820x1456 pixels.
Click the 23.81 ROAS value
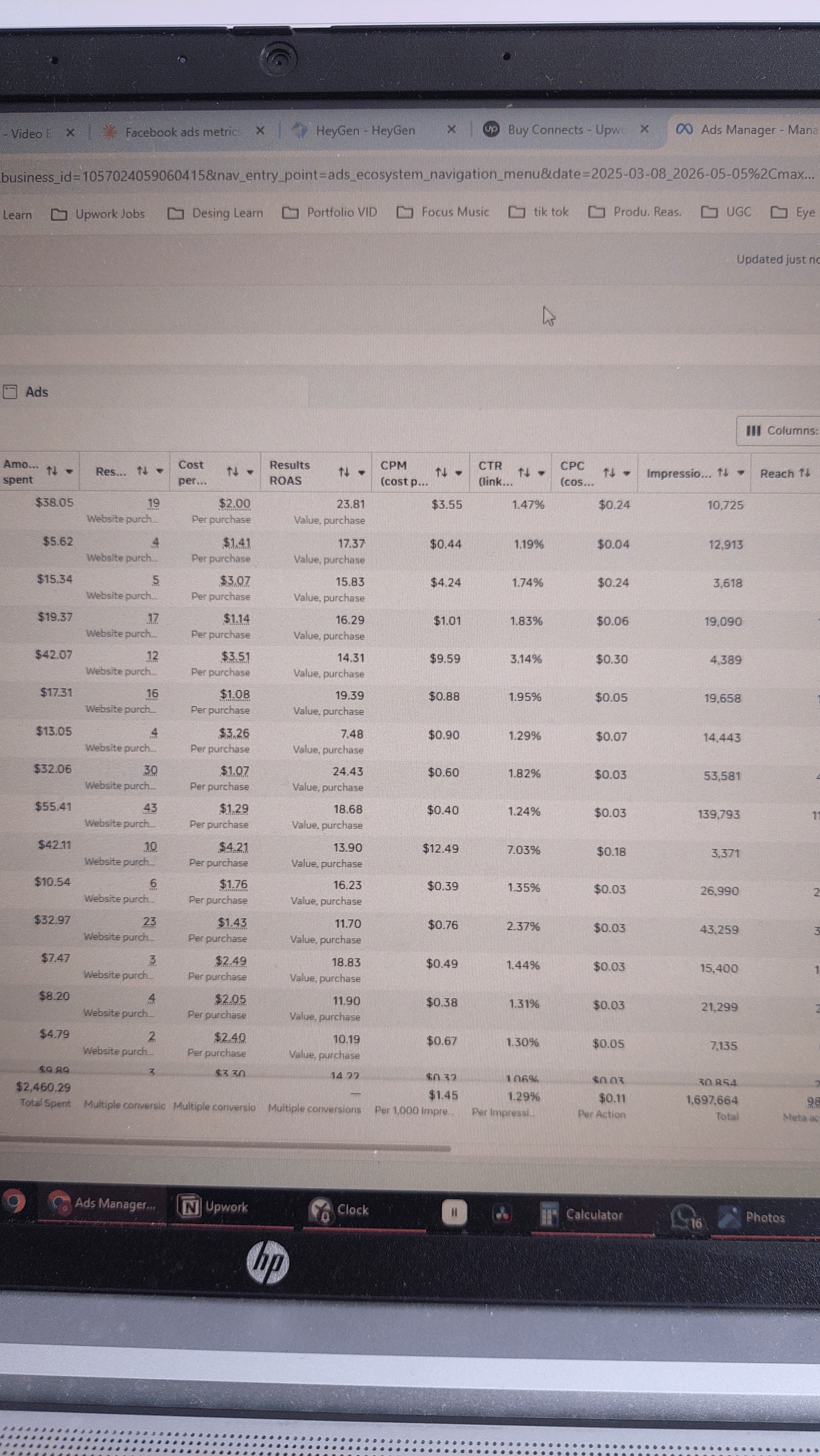coord(351,504)
